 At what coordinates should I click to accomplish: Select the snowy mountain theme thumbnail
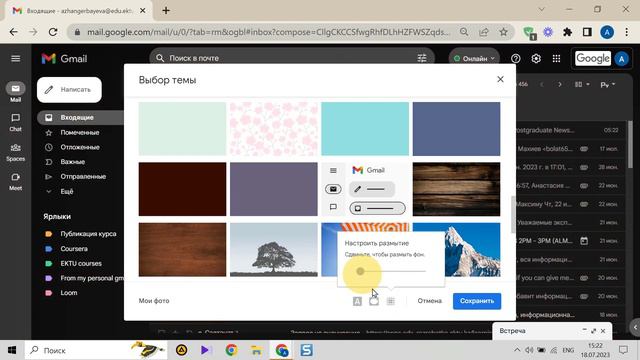point(472,249)
